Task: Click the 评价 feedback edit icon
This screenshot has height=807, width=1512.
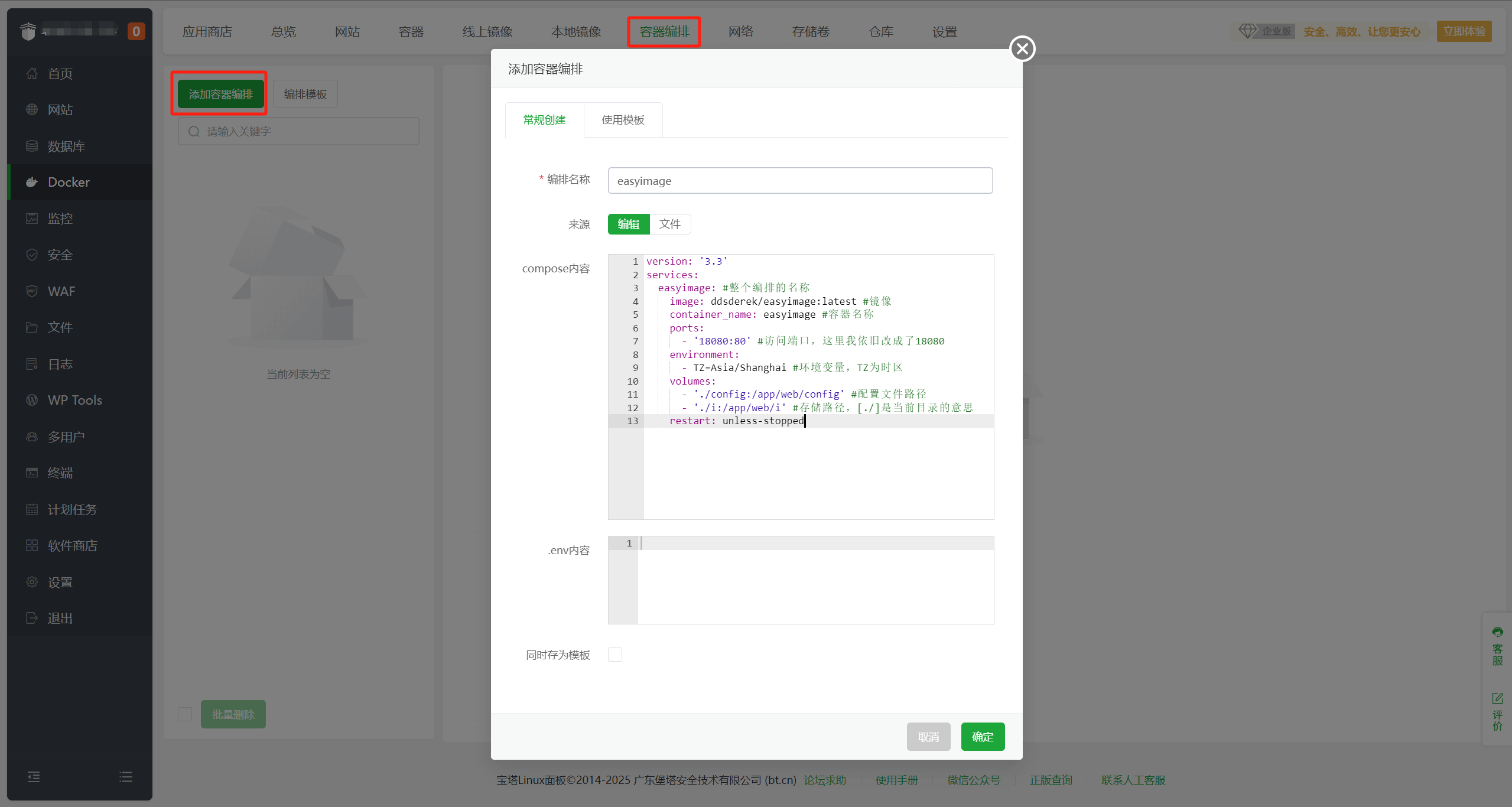Action: click(1497, 698)
